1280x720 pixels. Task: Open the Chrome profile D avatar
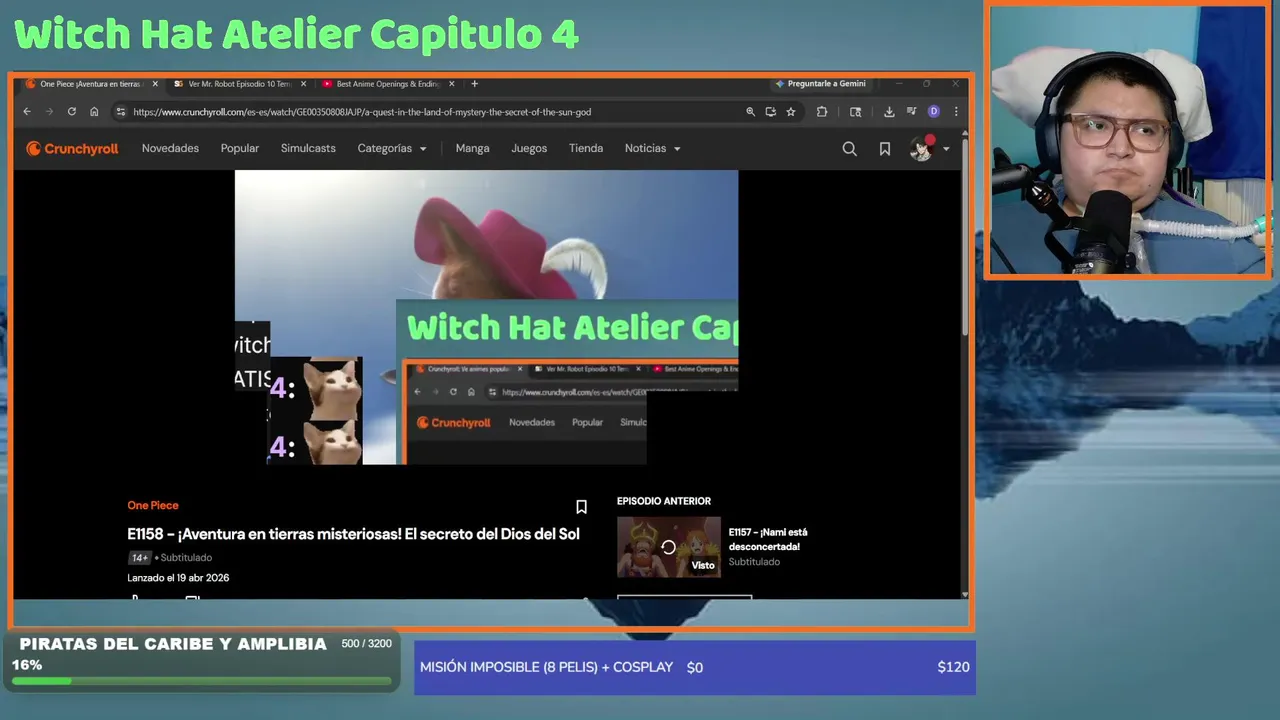coord(933,112)
